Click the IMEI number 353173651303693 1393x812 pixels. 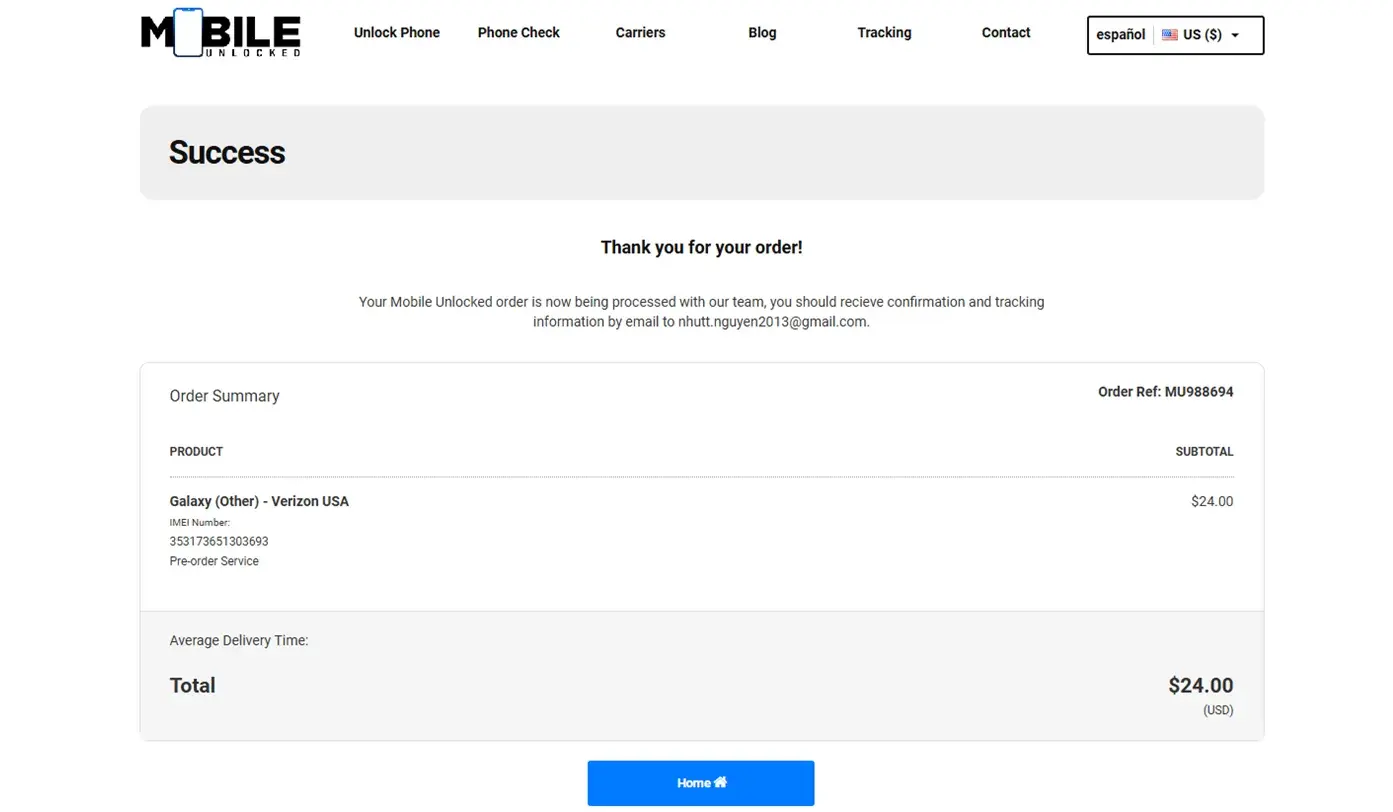(219, 541)
